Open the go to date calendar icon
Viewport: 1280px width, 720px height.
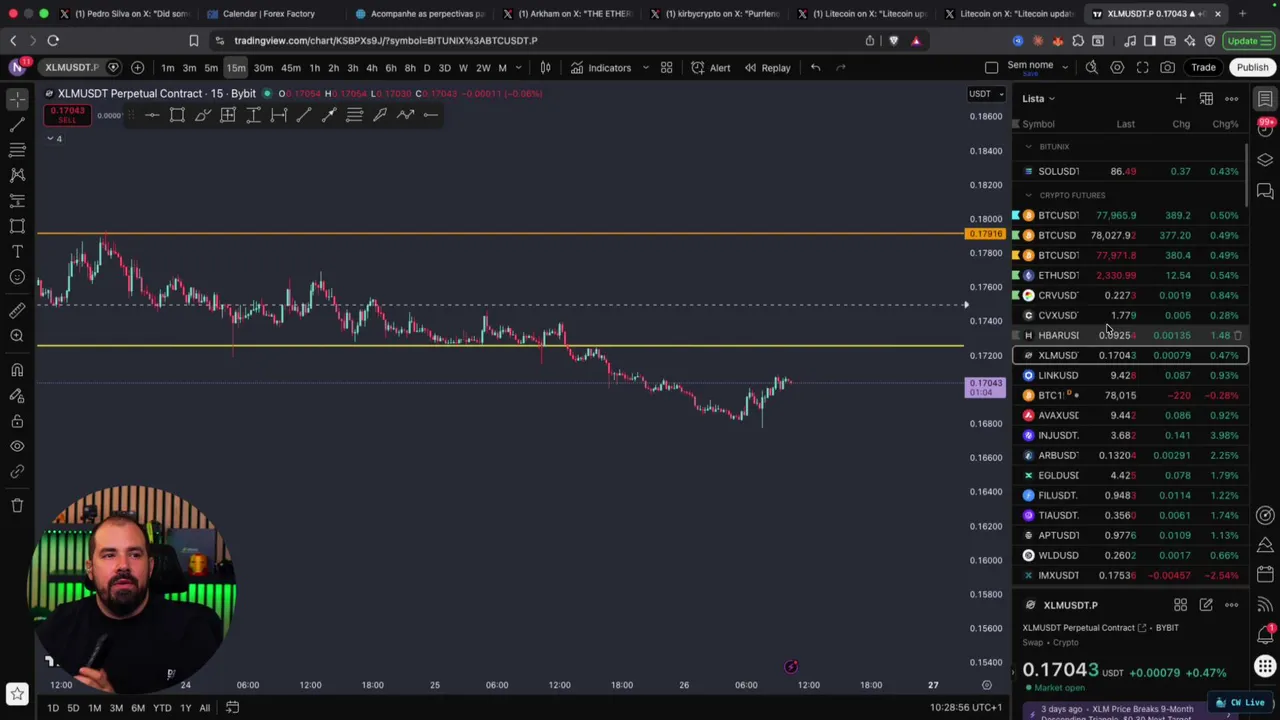click(x=232, y=708)
